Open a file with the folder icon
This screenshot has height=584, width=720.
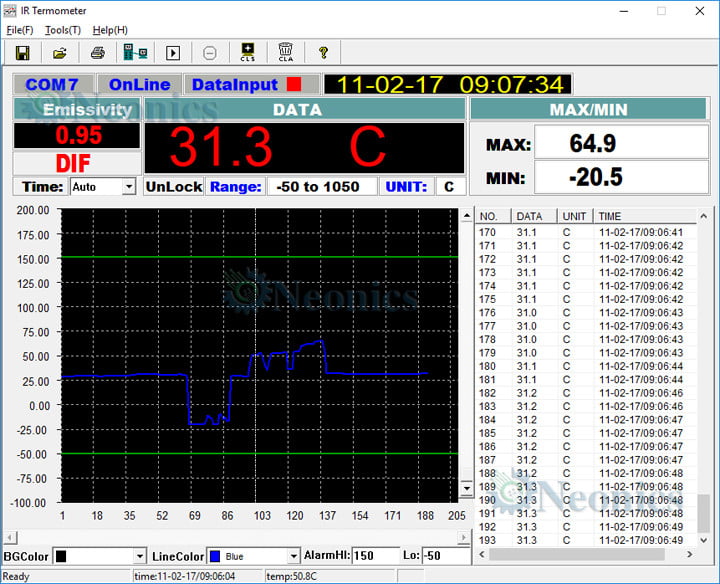point(60,53)
